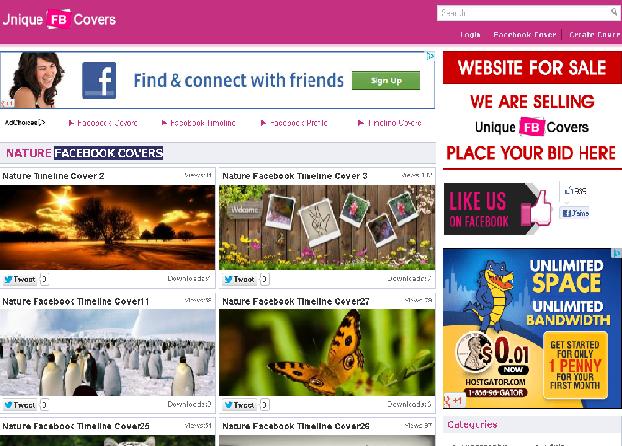Click the Unique FB Covers logo
Image resolution: width=622 pixels, height=446 pixels.
coord(59,19)
